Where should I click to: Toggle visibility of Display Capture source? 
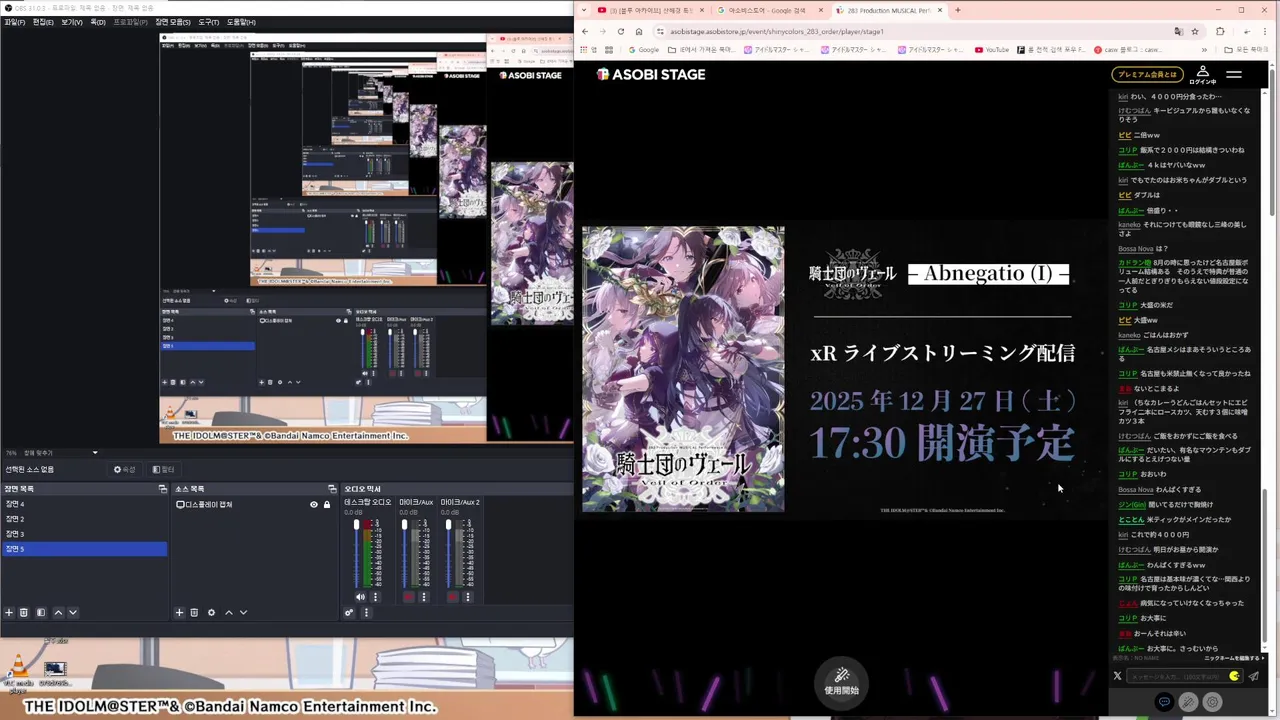(314, 505)
